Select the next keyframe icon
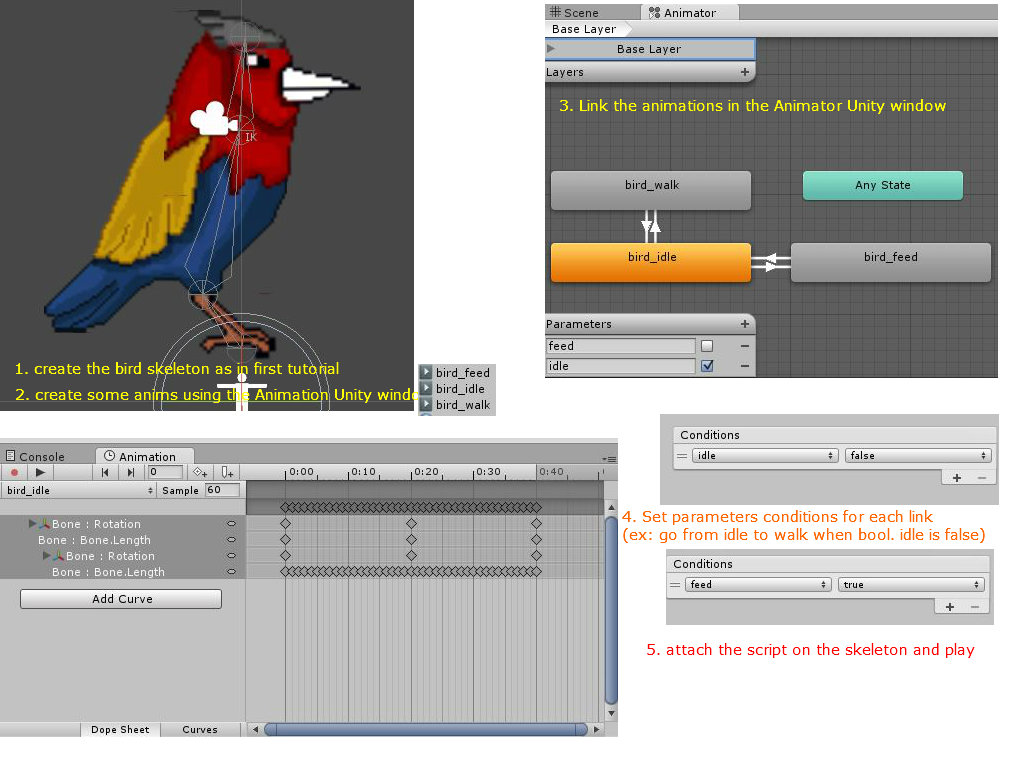This screenshot has width=1024, height=768. 131,472
